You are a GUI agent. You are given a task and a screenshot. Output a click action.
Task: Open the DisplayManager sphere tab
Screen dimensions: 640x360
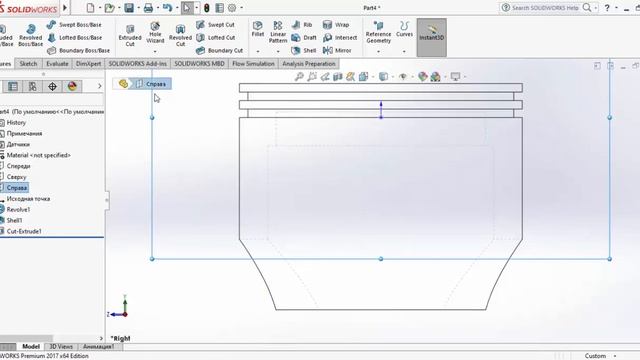(72, 86)
